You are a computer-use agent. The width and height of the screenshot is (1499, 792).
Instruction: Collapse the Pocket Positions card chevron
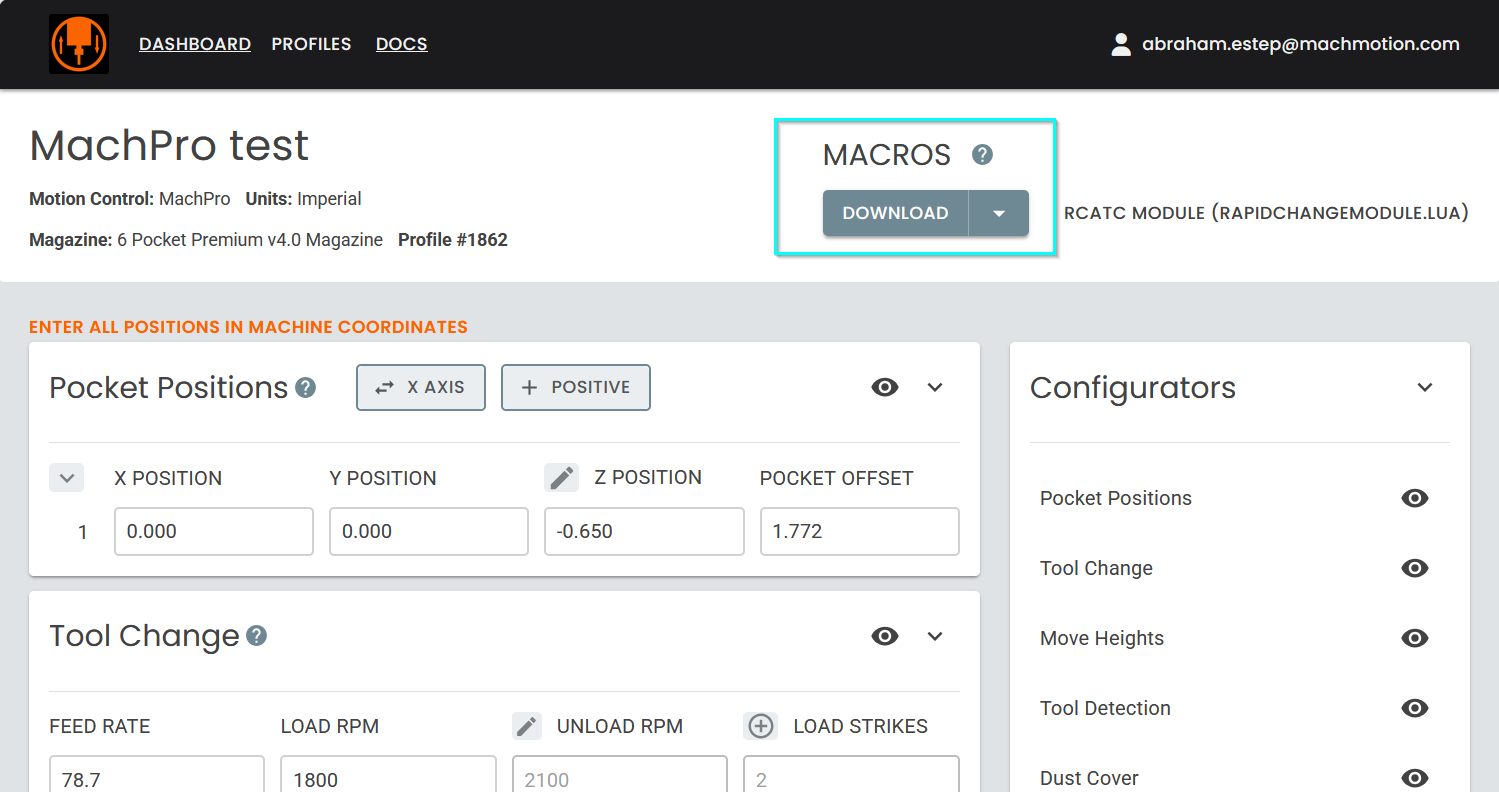(x=935, y=387)
